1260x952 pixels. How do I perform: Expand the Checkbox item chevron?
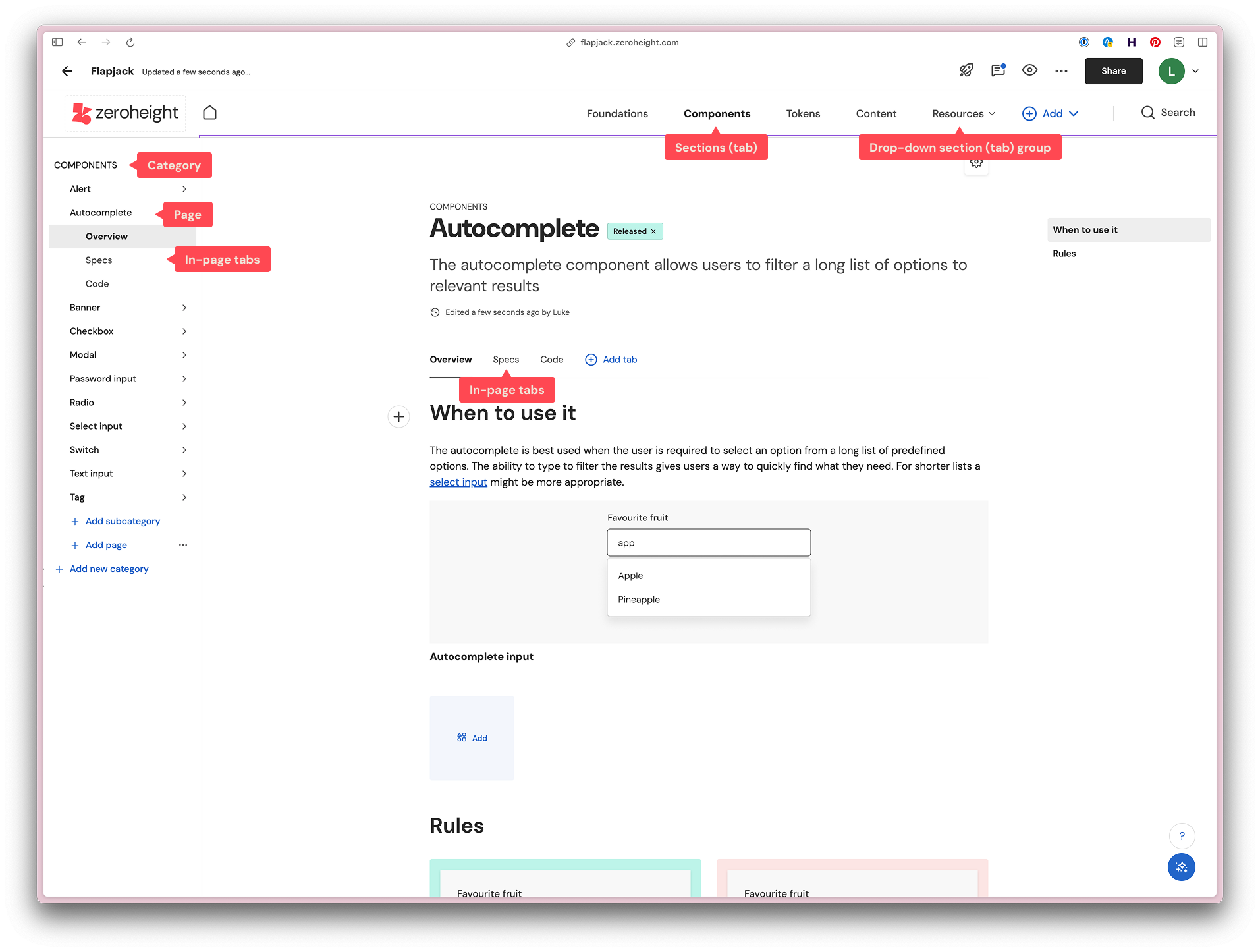coord(184,331)
